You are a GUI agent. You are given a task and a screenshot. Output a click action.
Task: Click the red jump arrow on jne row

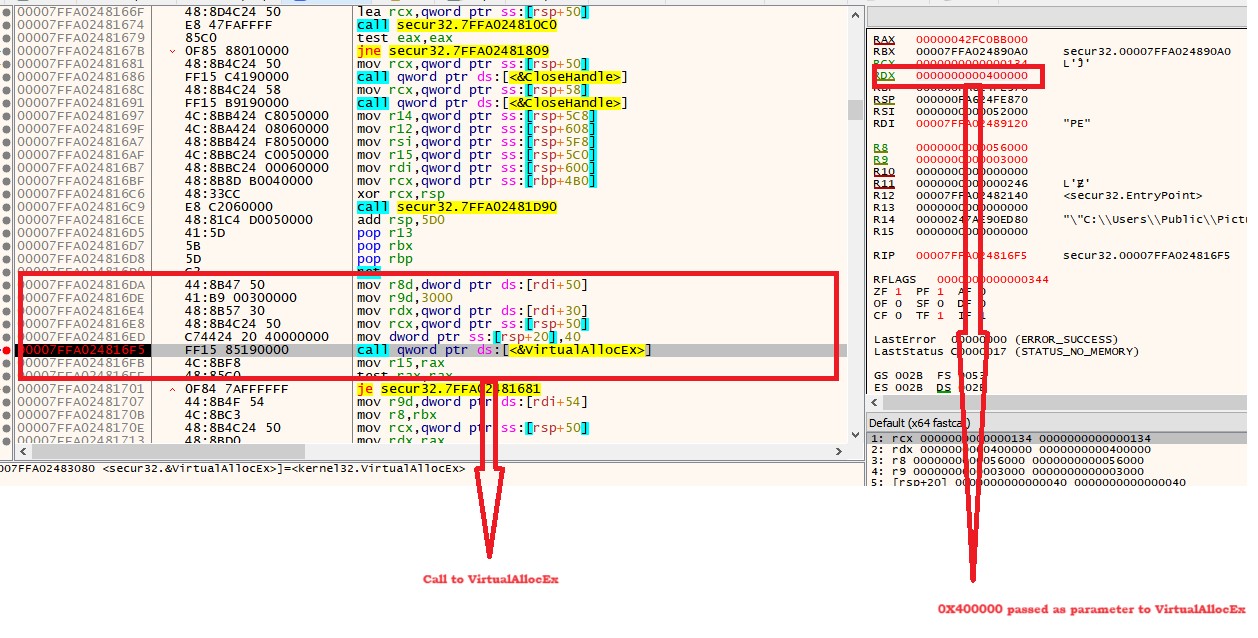174,50
